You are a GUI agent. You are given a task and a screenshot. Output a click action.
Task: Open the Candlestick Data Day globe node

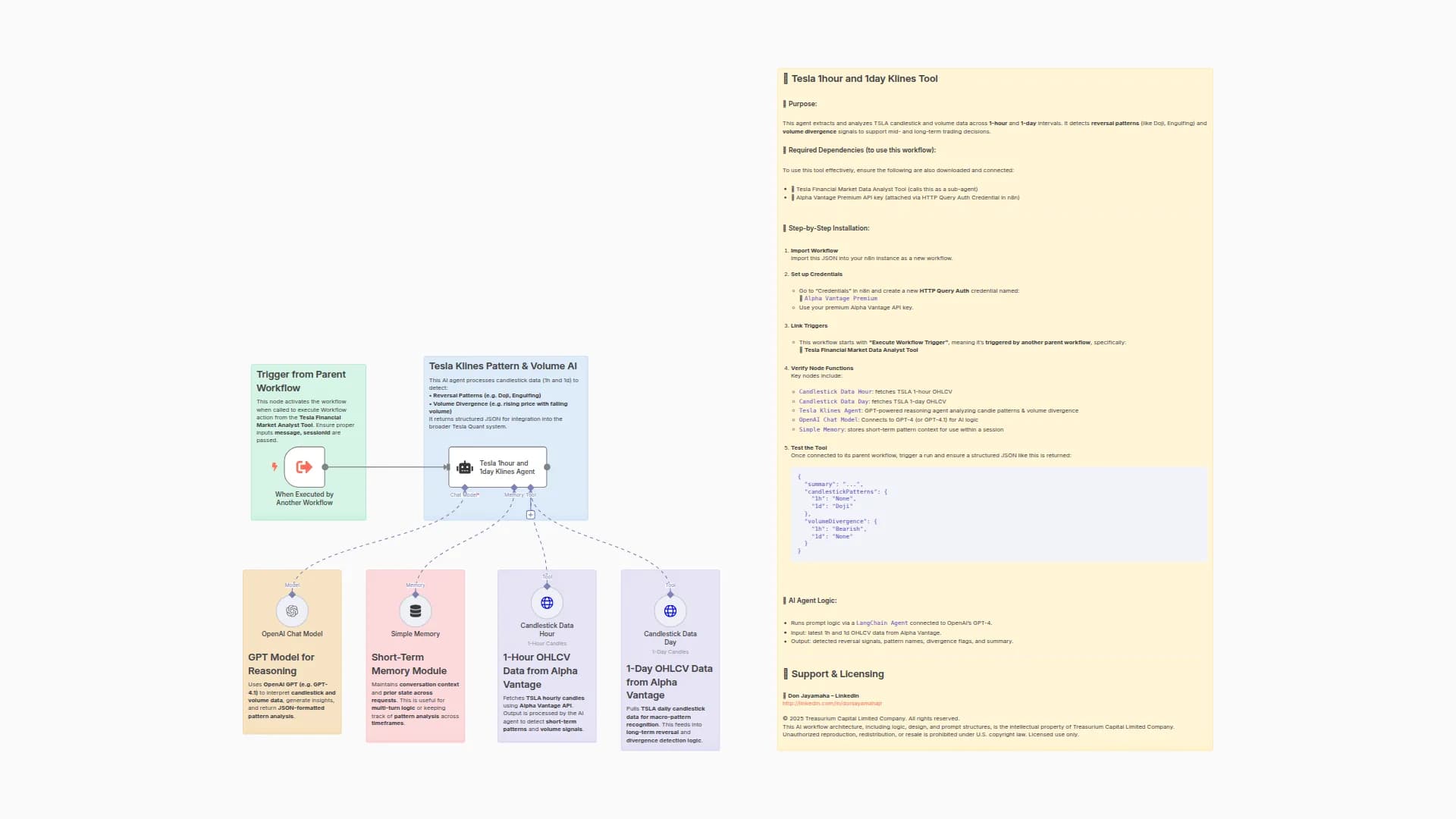pos(670,610)
